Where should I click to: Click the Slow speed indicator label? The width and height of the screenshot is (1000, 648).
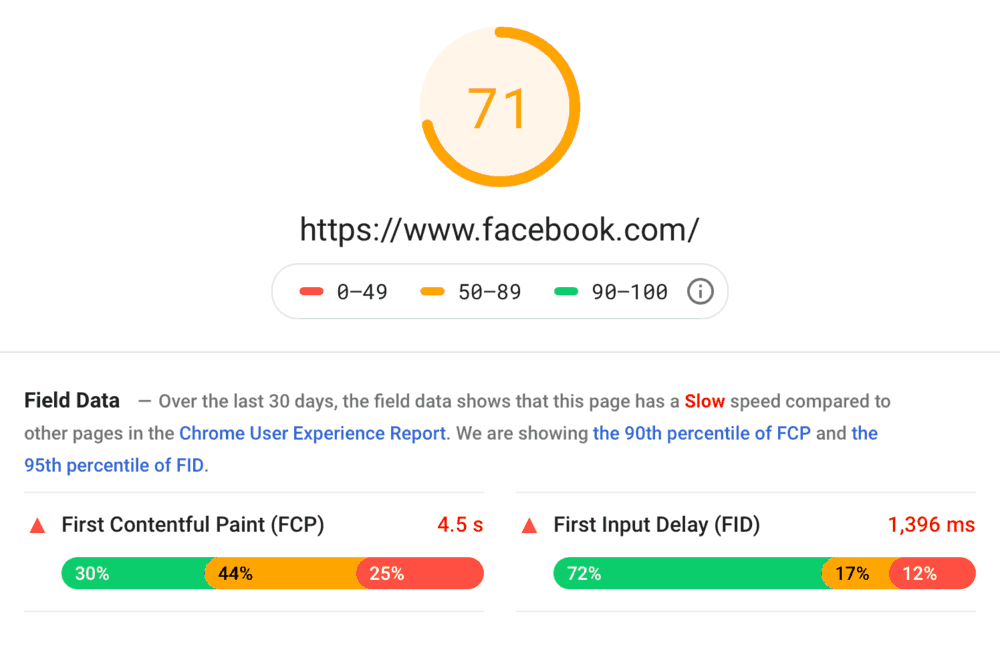coord(705,401)
